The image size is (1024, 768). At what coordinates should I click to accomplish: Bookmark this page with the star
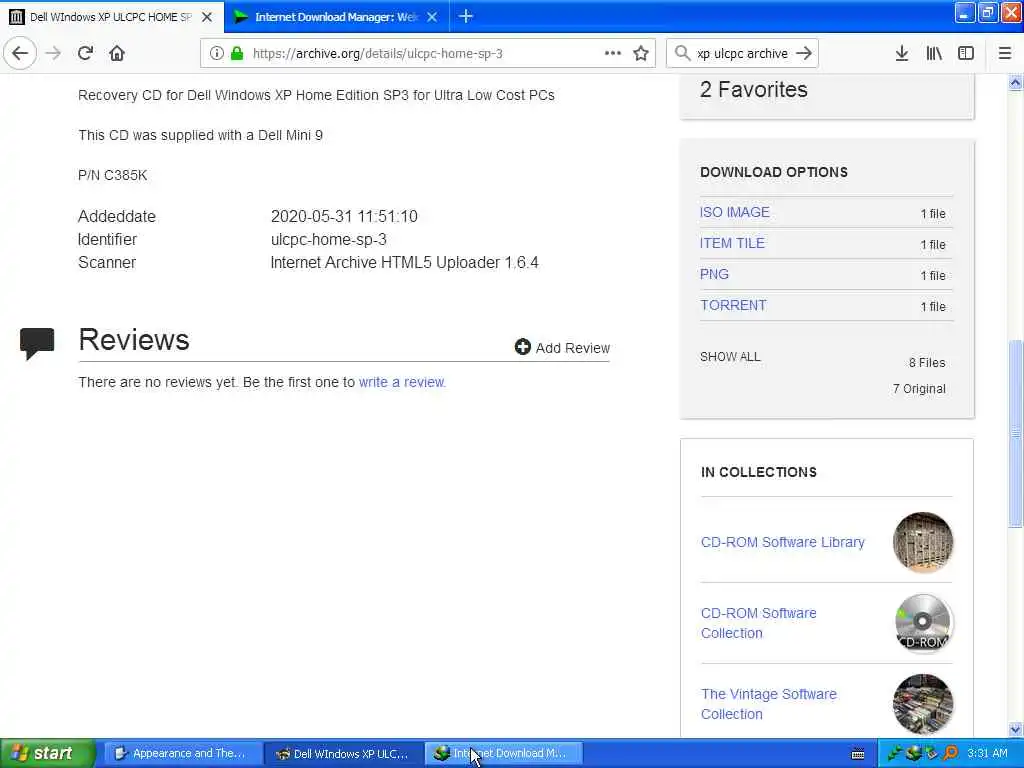click(x=641, y=54)
